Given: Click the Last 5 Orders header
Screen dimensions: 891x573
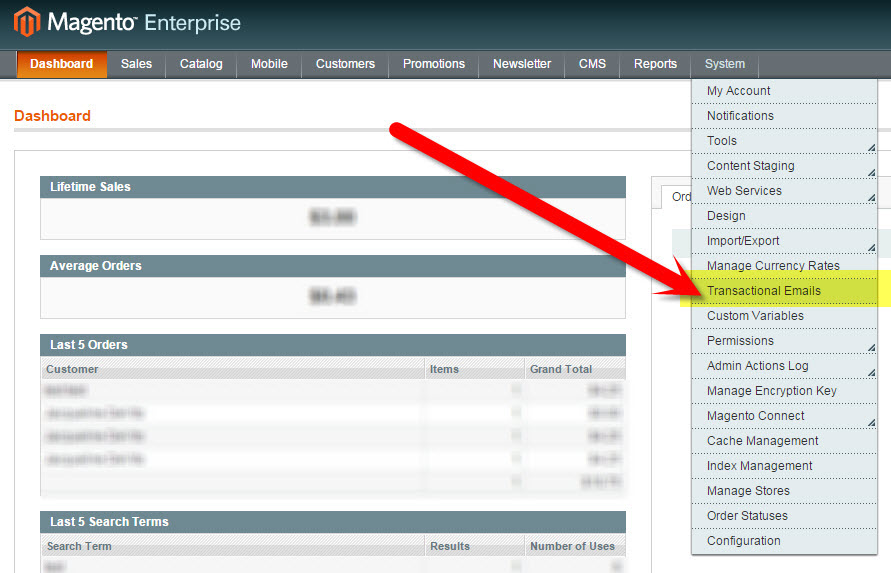Looking at the screenshot, I should [x=333, y=345].
